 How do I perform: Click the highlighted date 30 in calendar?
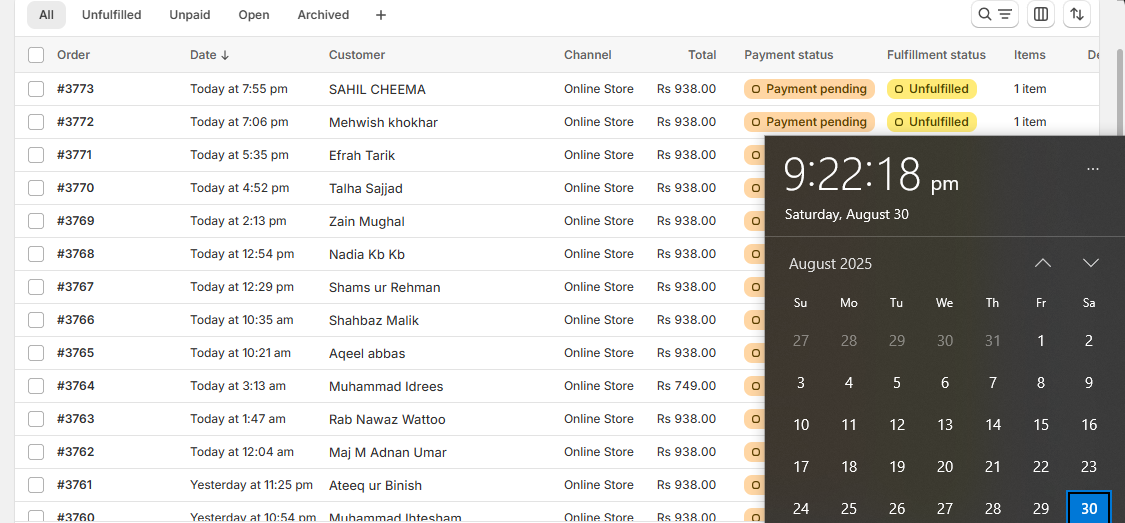(1089, 508)
